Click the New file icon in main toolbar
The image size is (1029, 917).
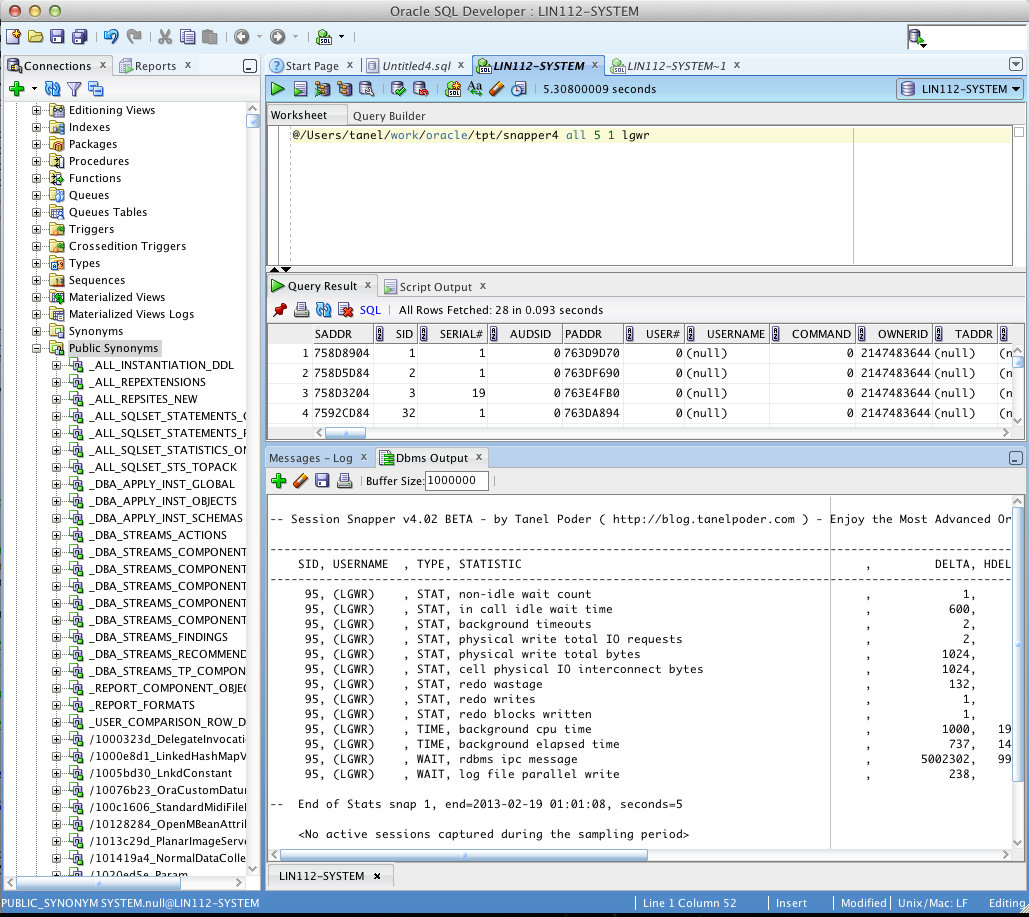click(x=13, y=37)
